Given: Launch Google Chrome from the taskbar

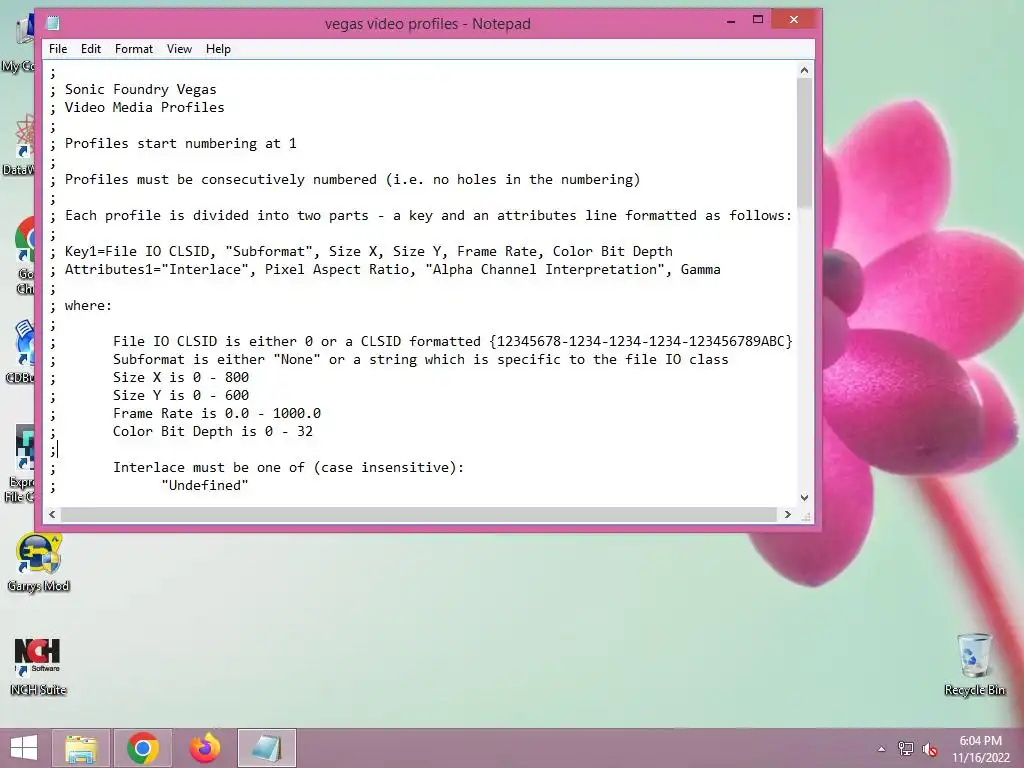Looking at the screenshot, I should 143,748.
